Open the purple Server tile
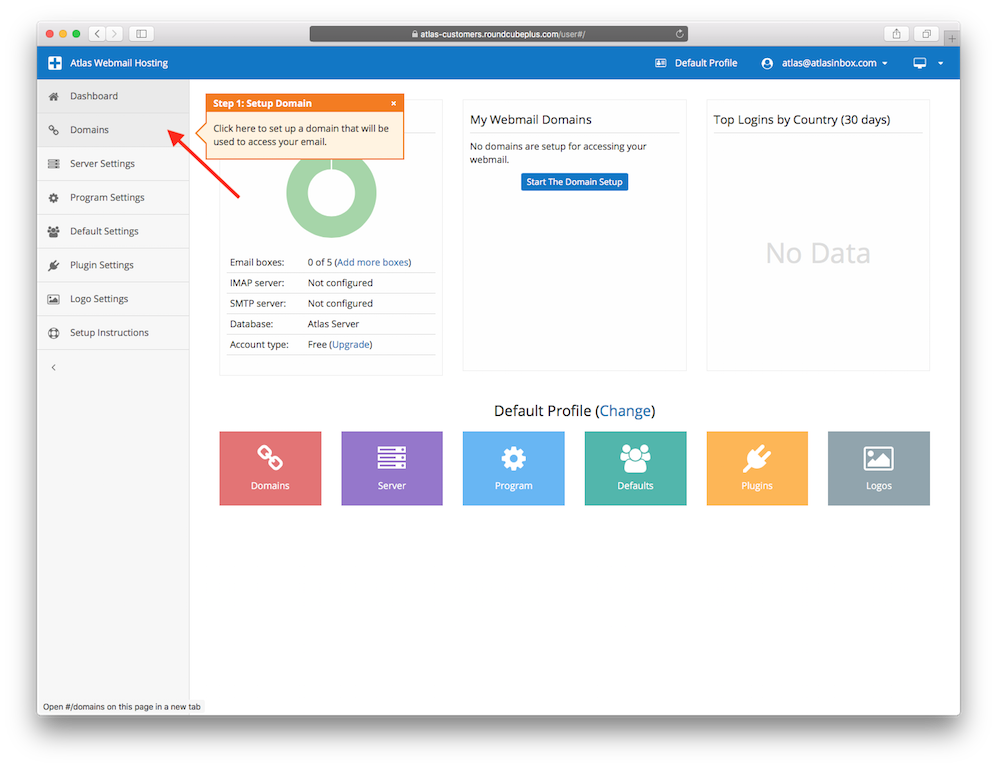Image resolution: width=997 pixels, height=768 pixels. 392,469
